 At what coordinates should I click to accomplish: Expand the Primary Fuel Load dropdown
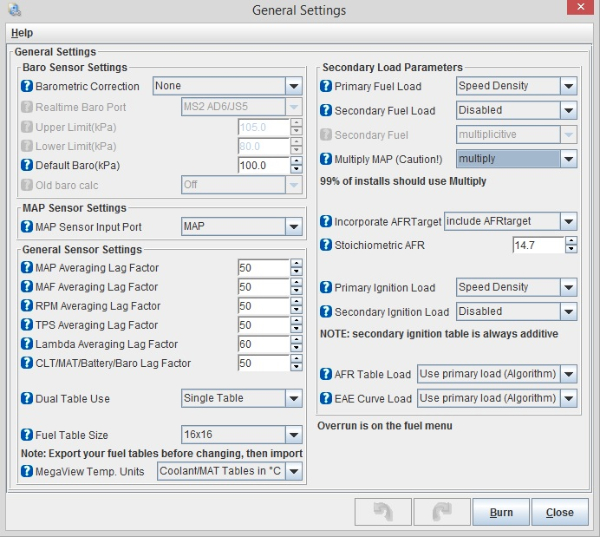(568, 87)
